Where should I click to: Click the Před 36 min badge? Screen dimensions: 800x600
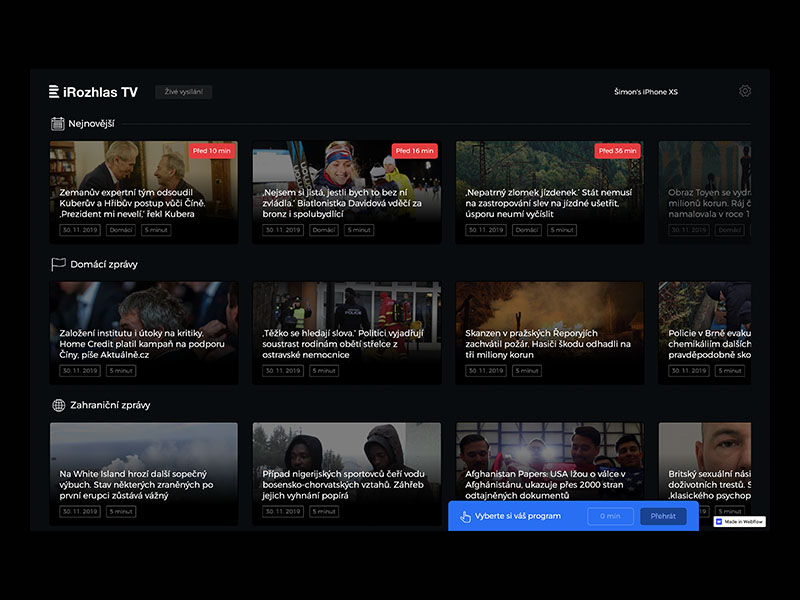click(617, 151)
